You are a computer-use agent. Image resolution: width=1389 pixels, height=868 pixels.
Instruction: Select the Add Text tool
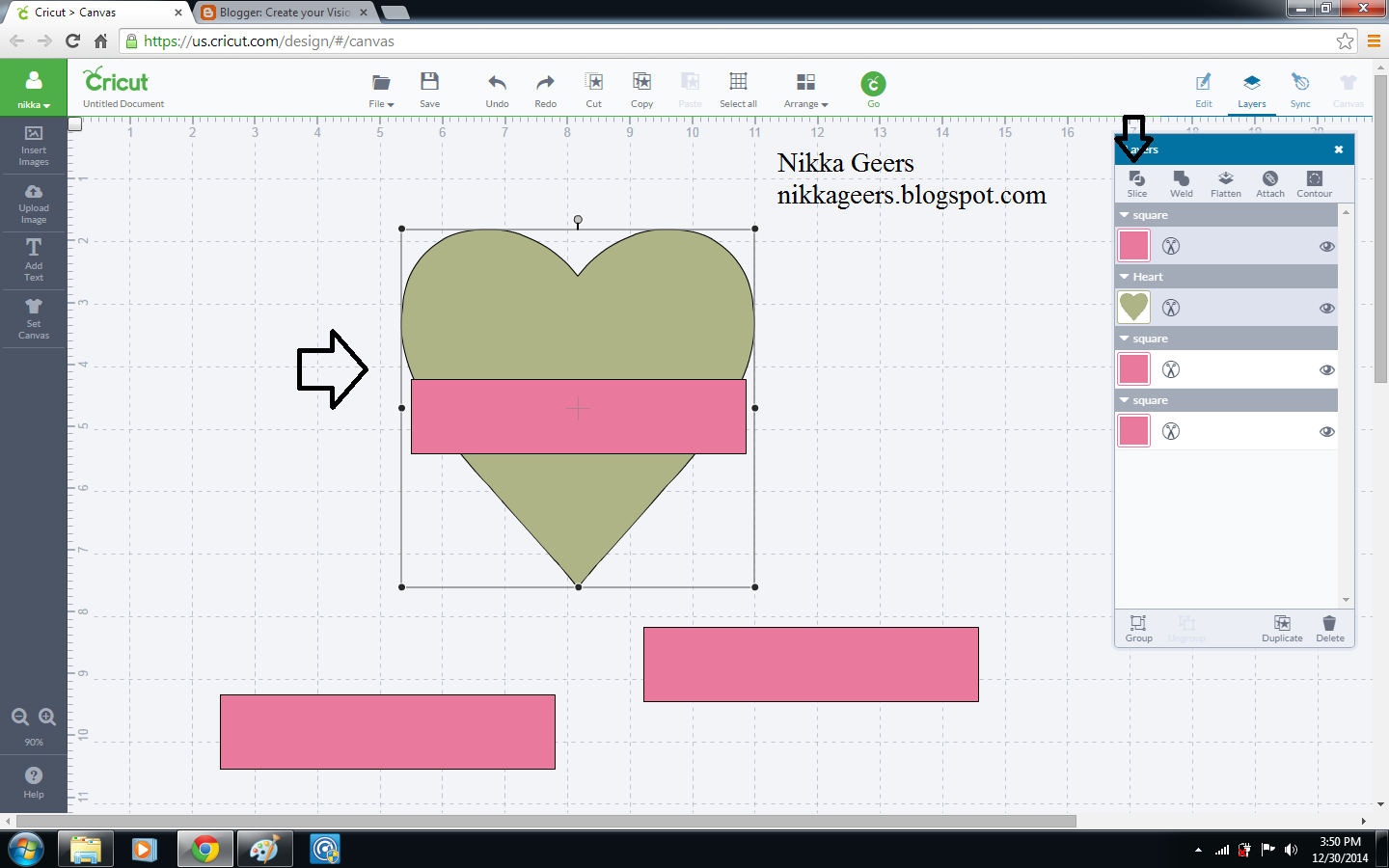point(33,260)
